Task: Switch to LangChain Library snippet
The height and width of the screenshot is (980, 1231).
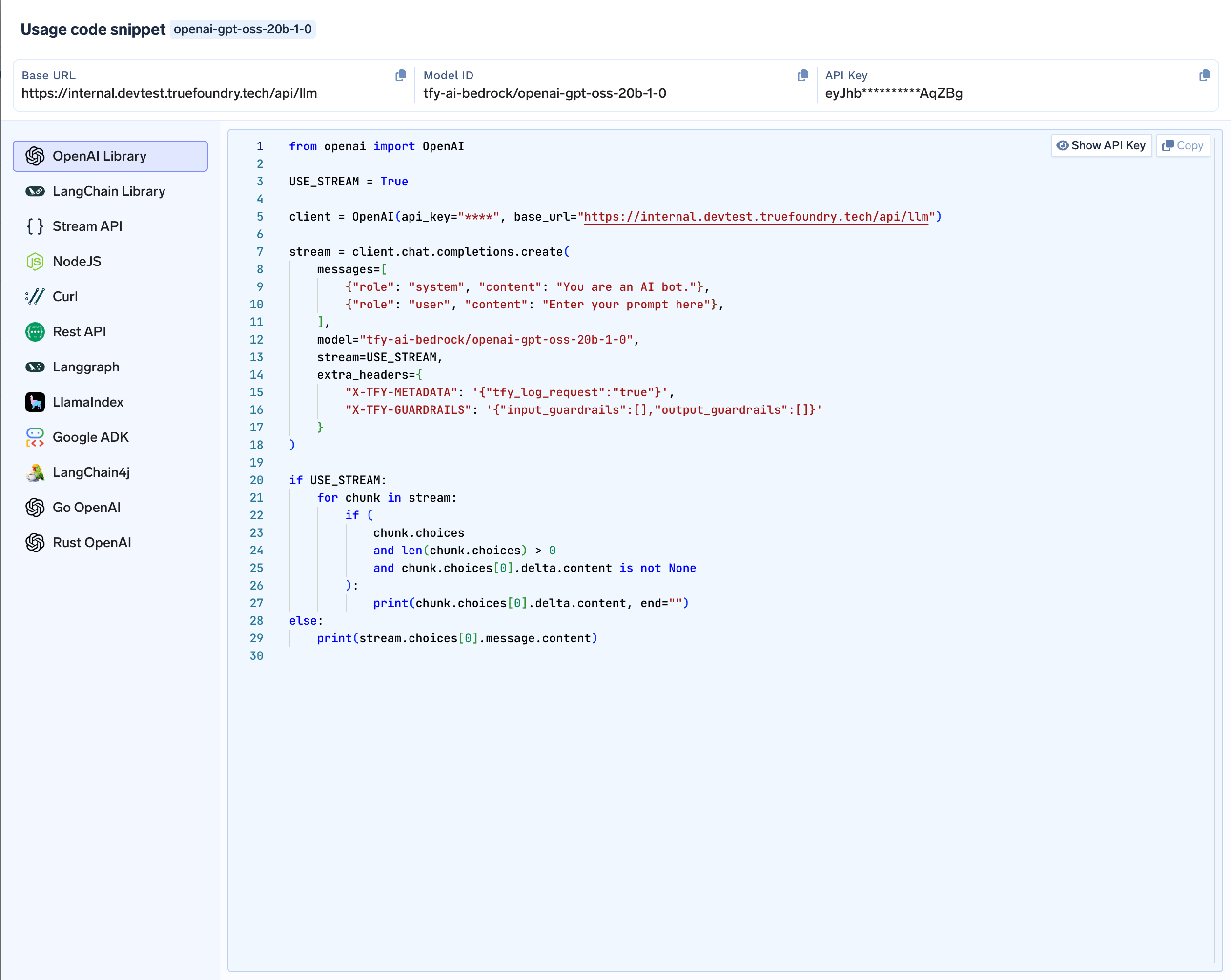Action: coord(110,191)
